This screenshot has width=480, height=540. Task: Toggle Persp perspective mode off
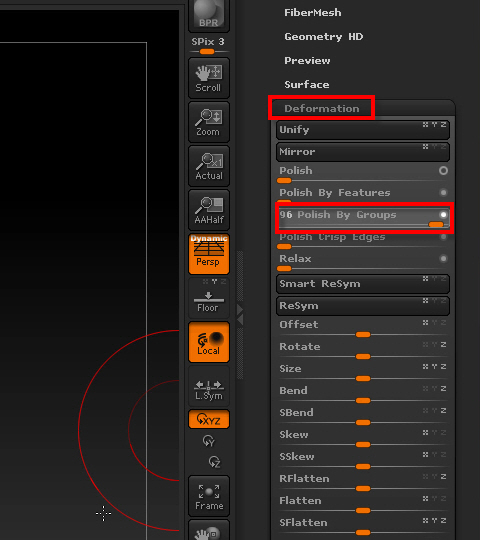coord(209,255)
